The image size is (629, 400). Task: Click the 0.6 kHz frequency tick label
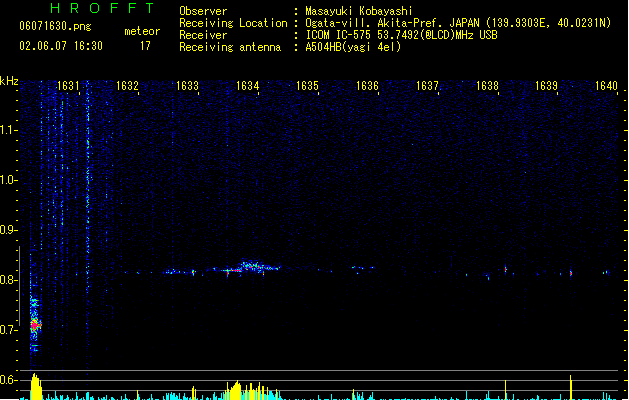[x=7, y=380]
